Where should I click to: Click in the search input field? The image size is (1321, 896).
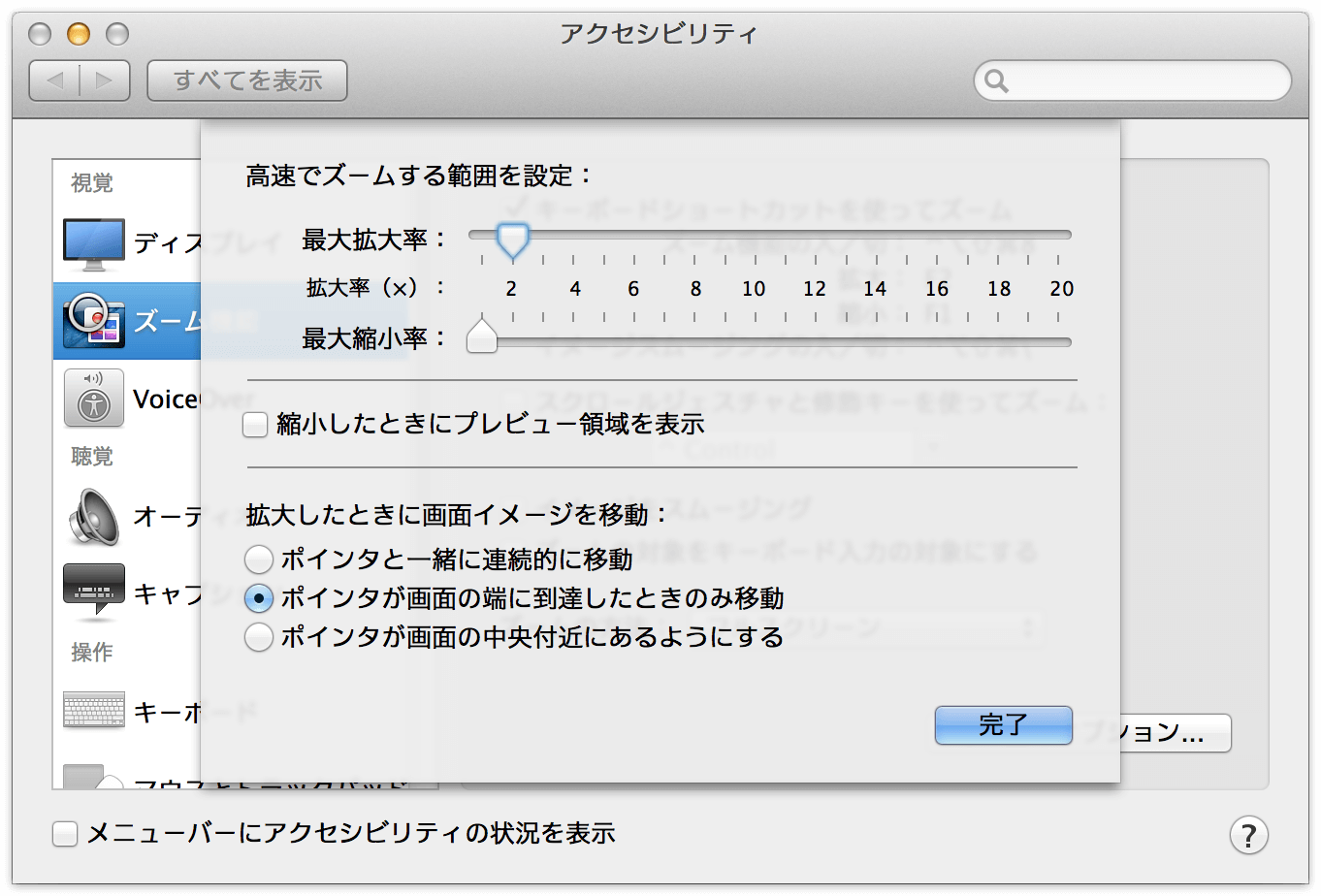click(x=1133, y=81)
